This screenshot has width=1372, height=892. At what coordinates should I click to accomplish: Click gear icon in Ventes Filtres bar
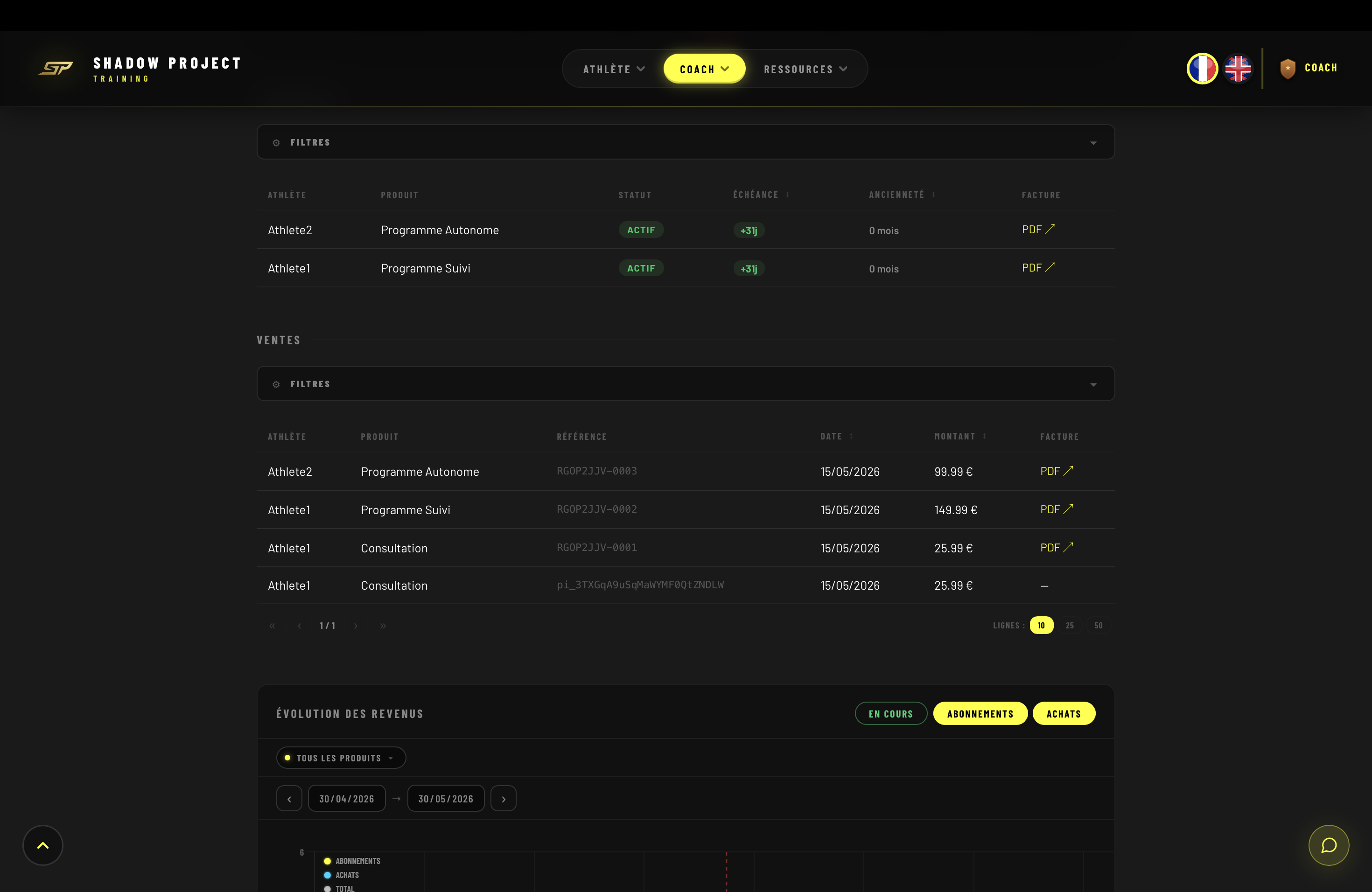[276, 384]
